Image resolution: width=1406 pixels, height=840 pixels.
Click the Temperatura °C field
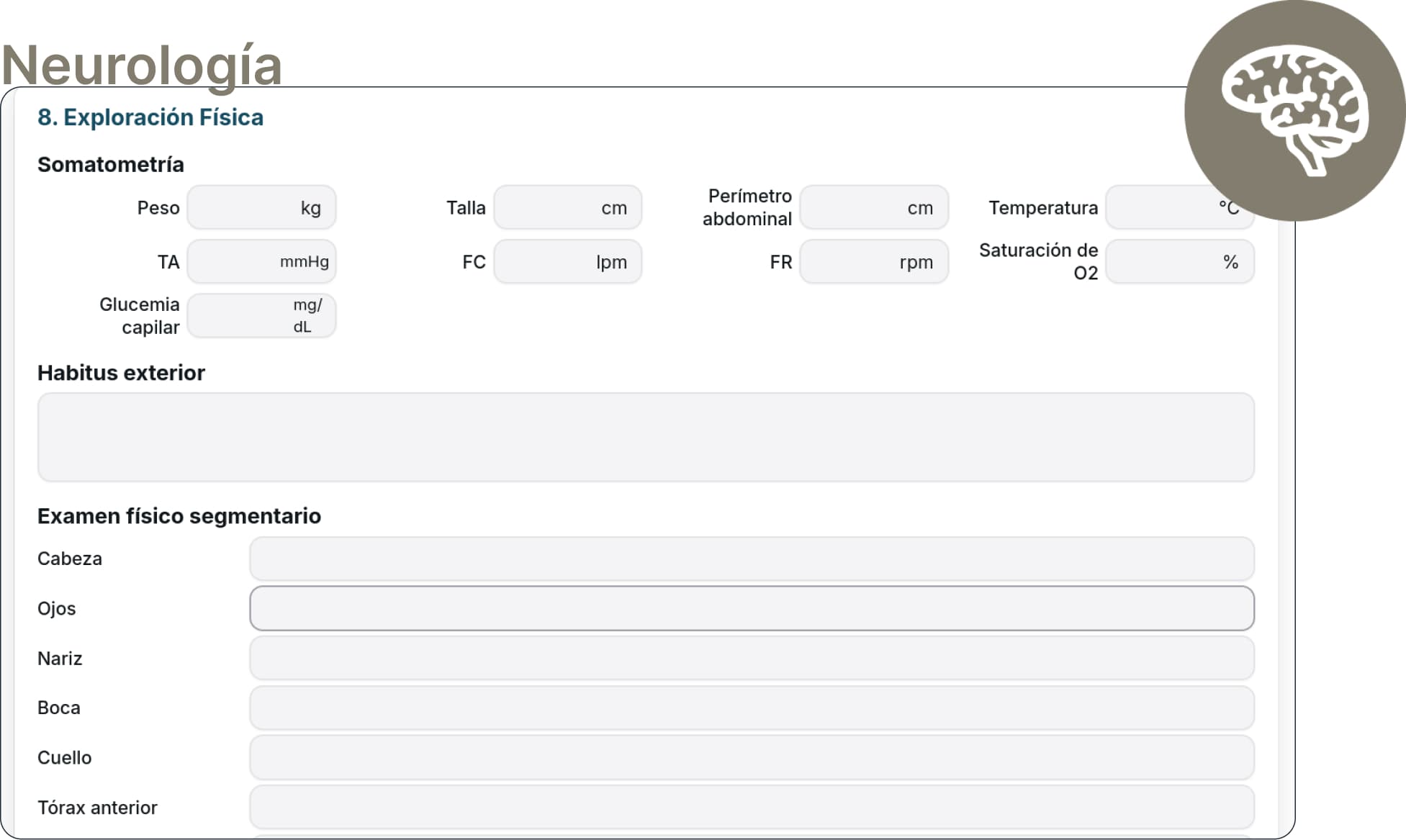coord(1159,208)
